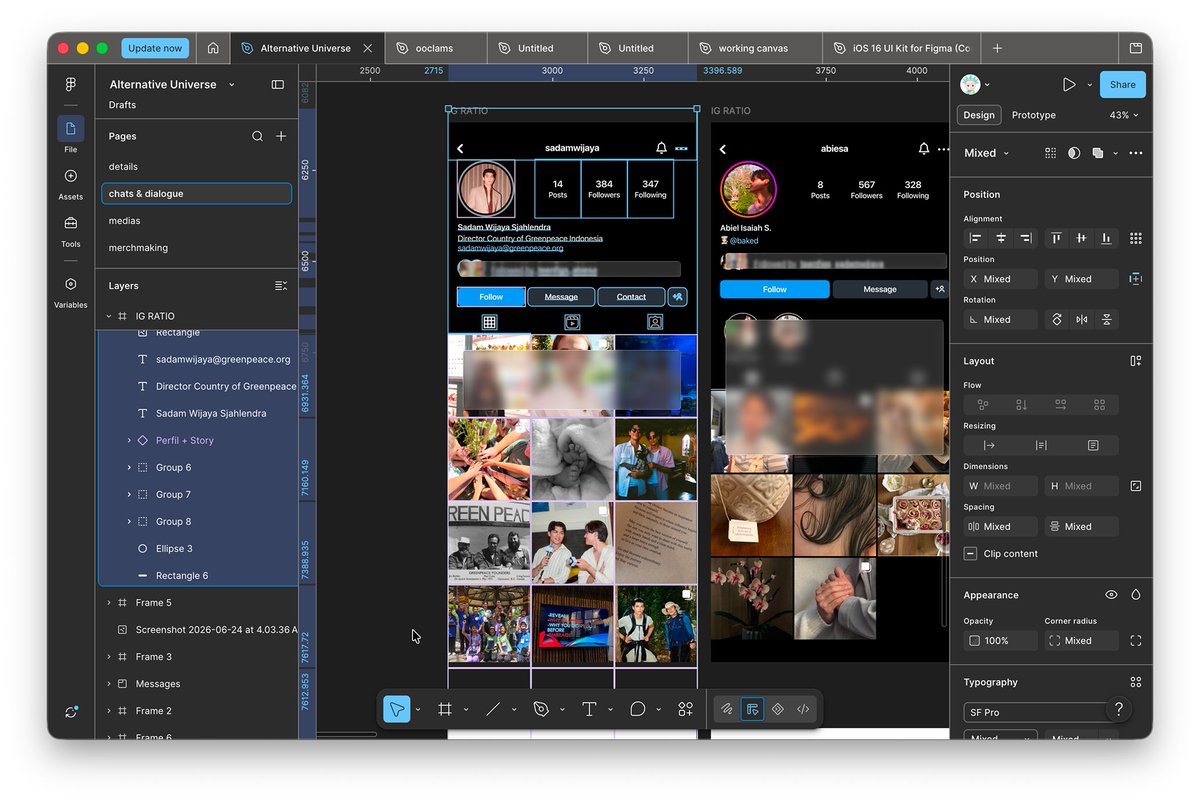The height and width of the screenshot is (802, 1200).
Task: Open the SF Pro font dropdown
Action: pos(1041,713)
